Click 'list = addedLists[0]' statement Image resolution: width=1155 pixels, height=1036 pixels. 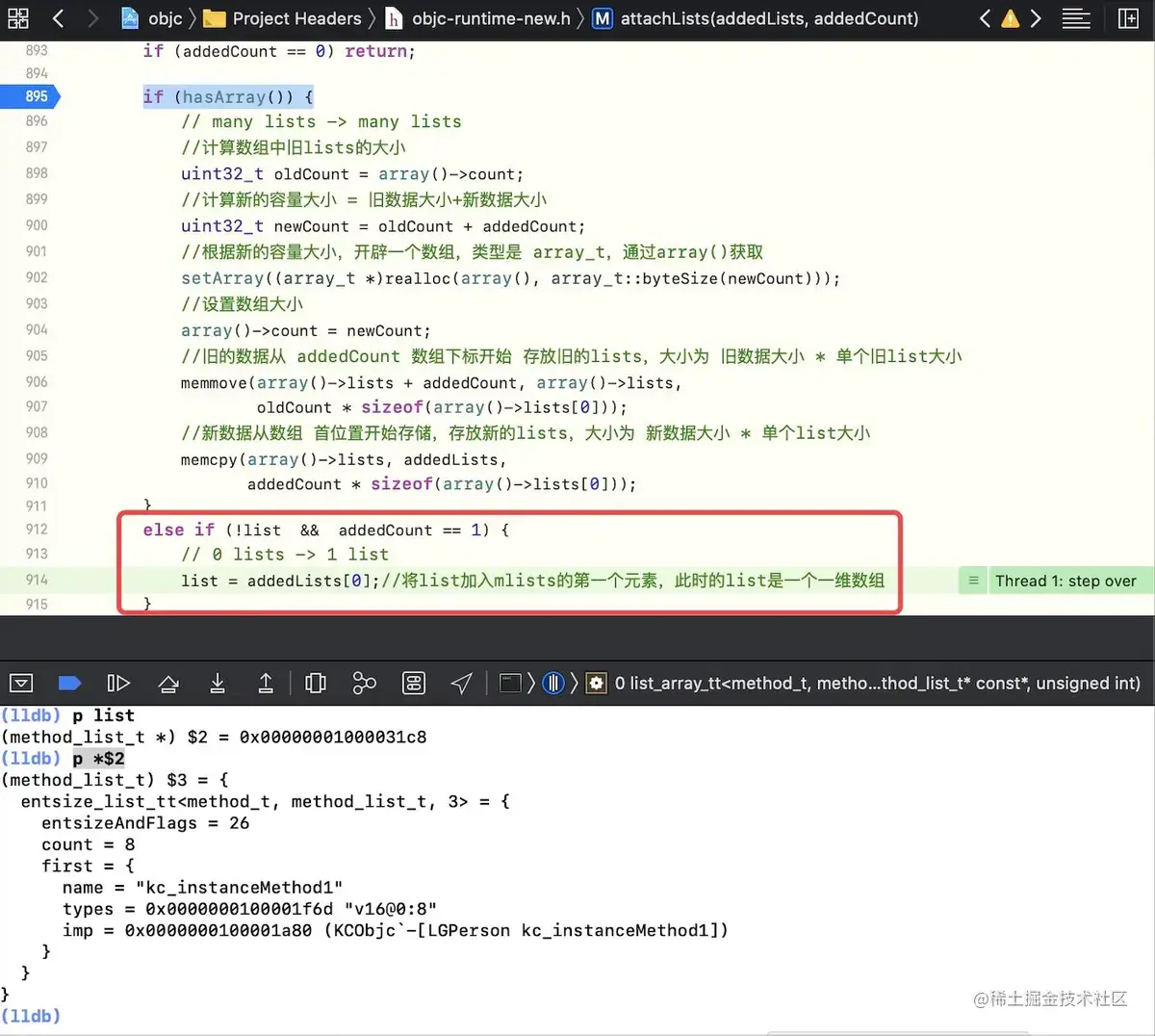(x=279, y=581)
